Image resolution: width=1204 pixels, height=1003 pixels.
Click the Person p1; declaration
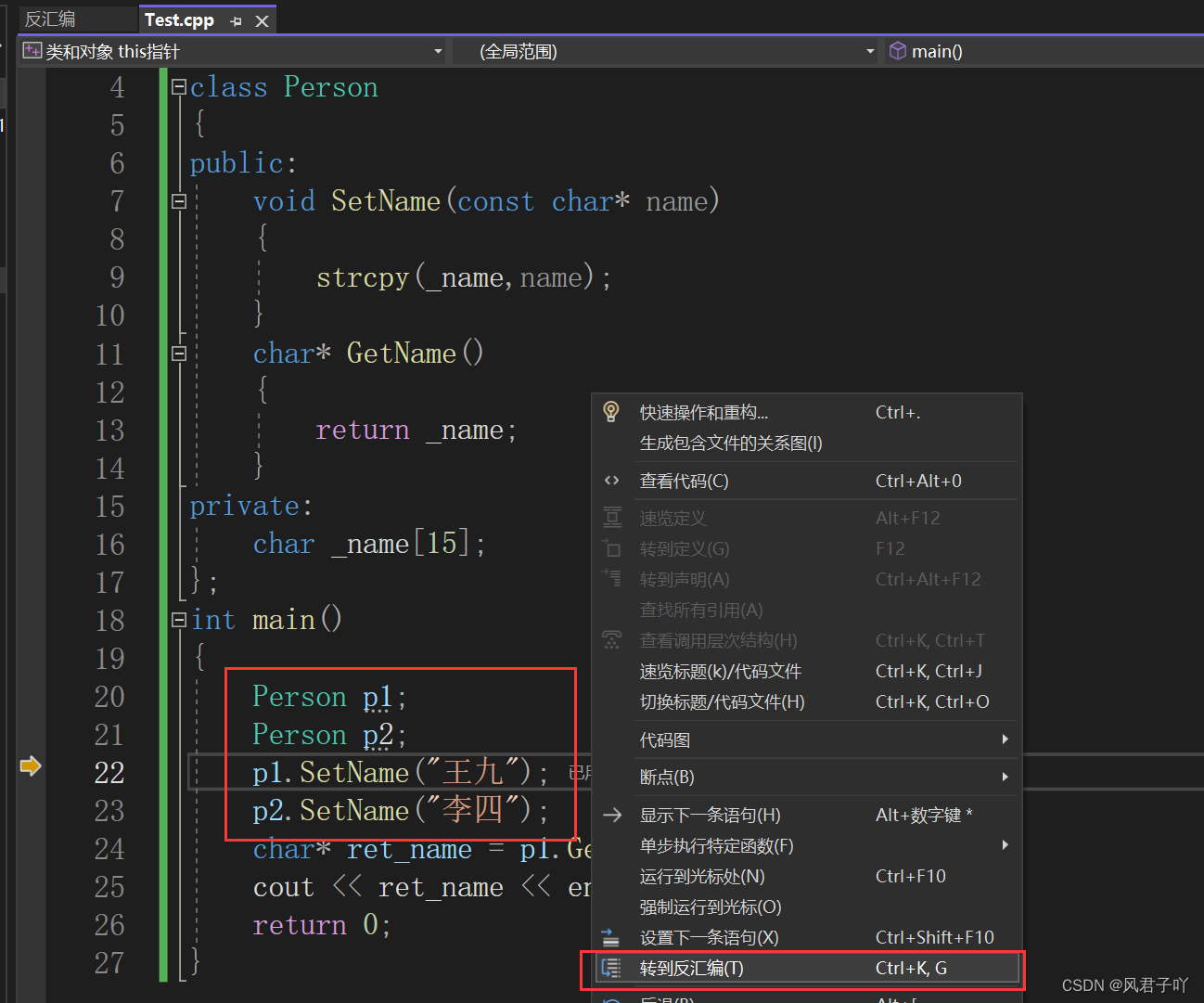tap(329, 697)
